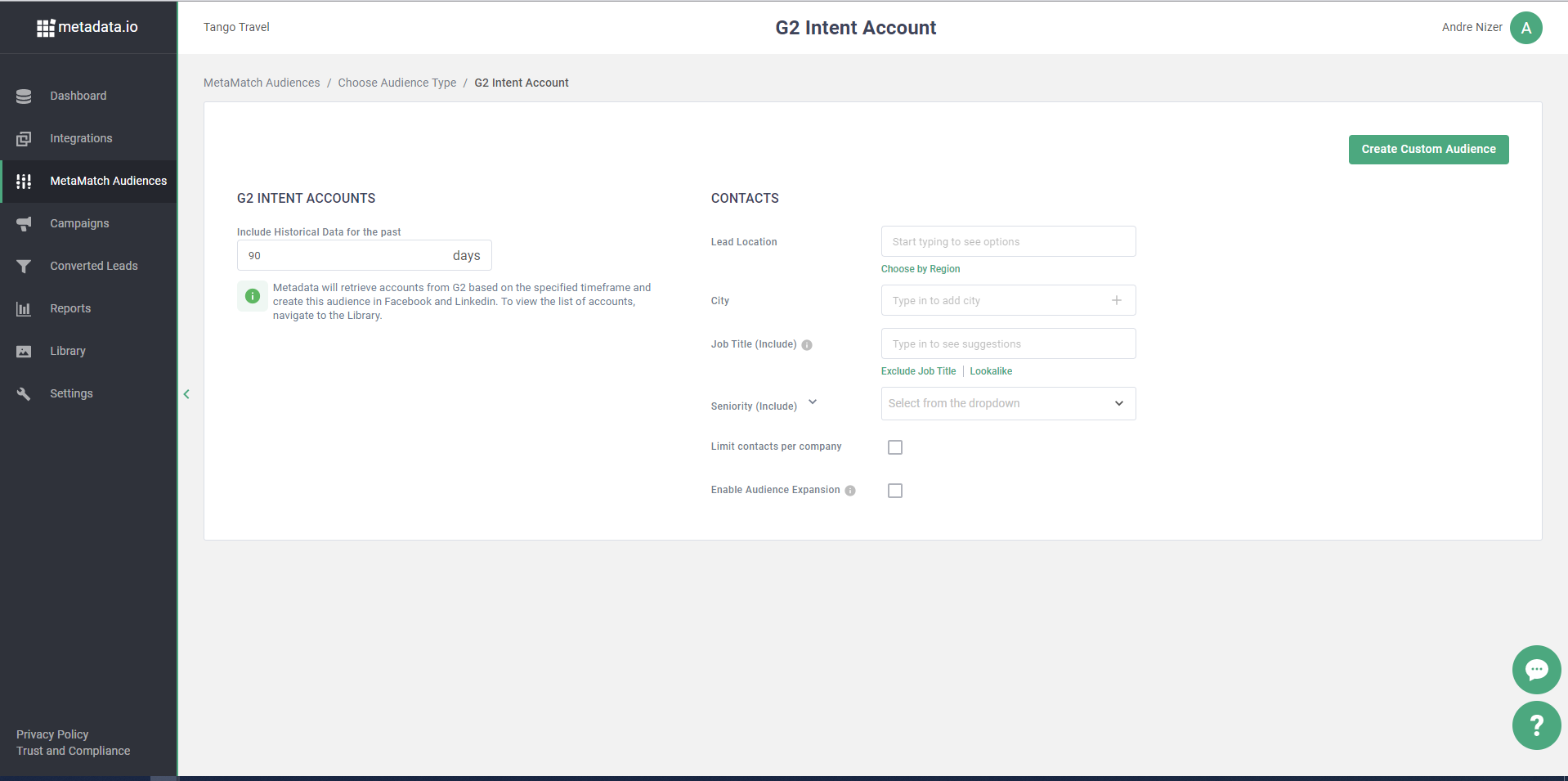Open the Library menu item
The width and height of the screenshot is (1568, 781).
coord(68,352)
